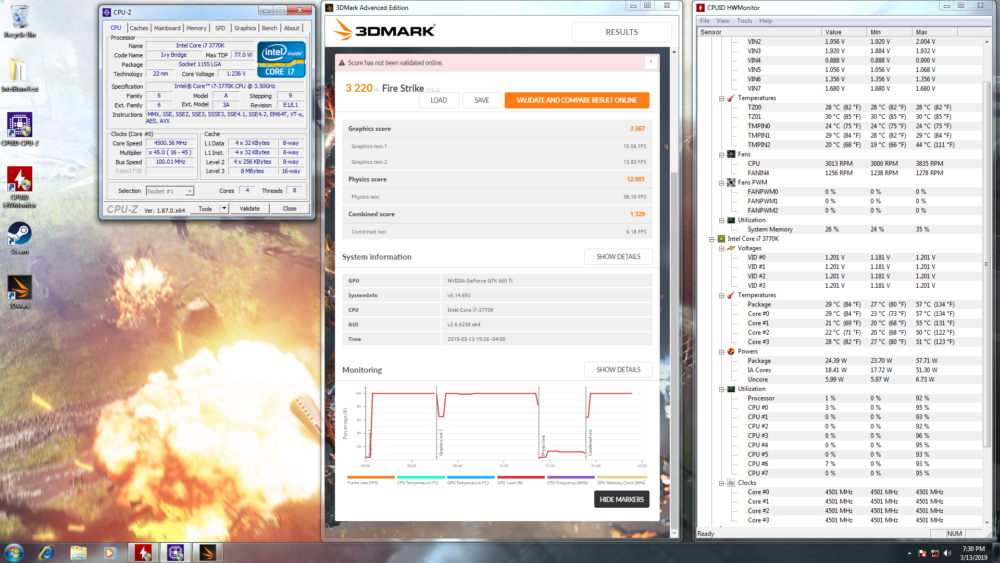The image size is (1000, 563).
Task: Open the folder icon below Recycle Bin
Action: click(x=18, y=75)
